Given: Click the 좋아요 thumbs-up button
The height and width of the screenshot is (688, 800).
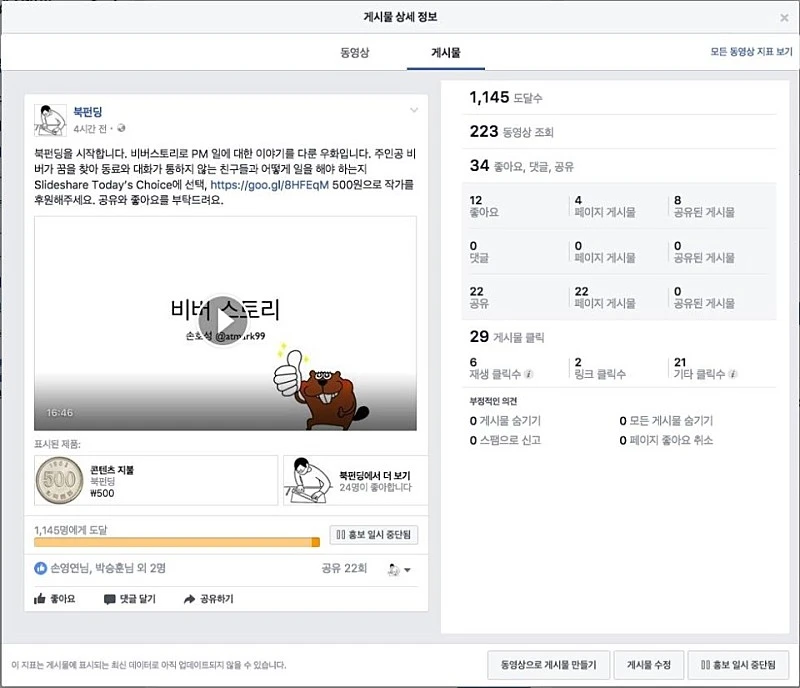Looking at the screenshot, I should (x=55, y=599).
